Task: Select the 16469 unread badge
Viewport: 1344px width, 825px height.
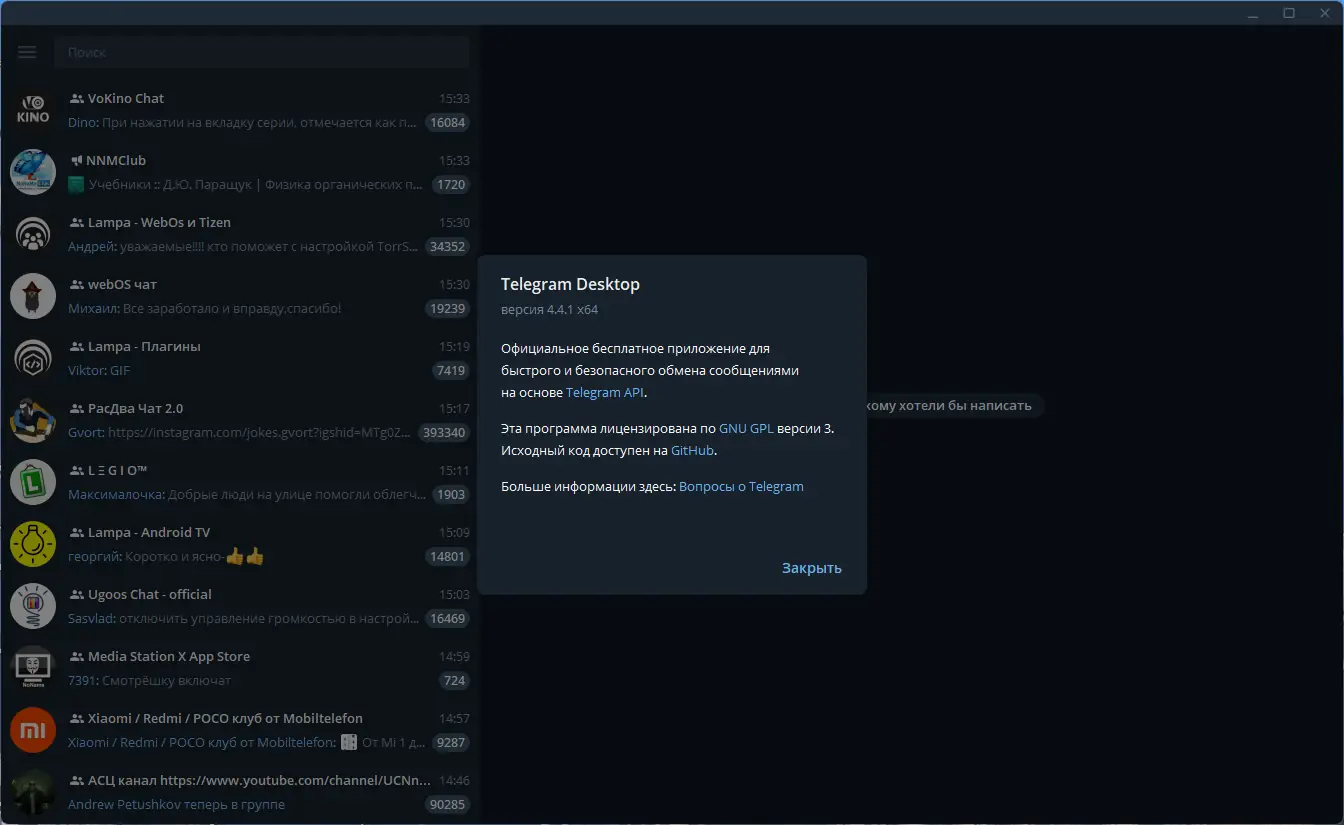Action: (x=447, y=619)
